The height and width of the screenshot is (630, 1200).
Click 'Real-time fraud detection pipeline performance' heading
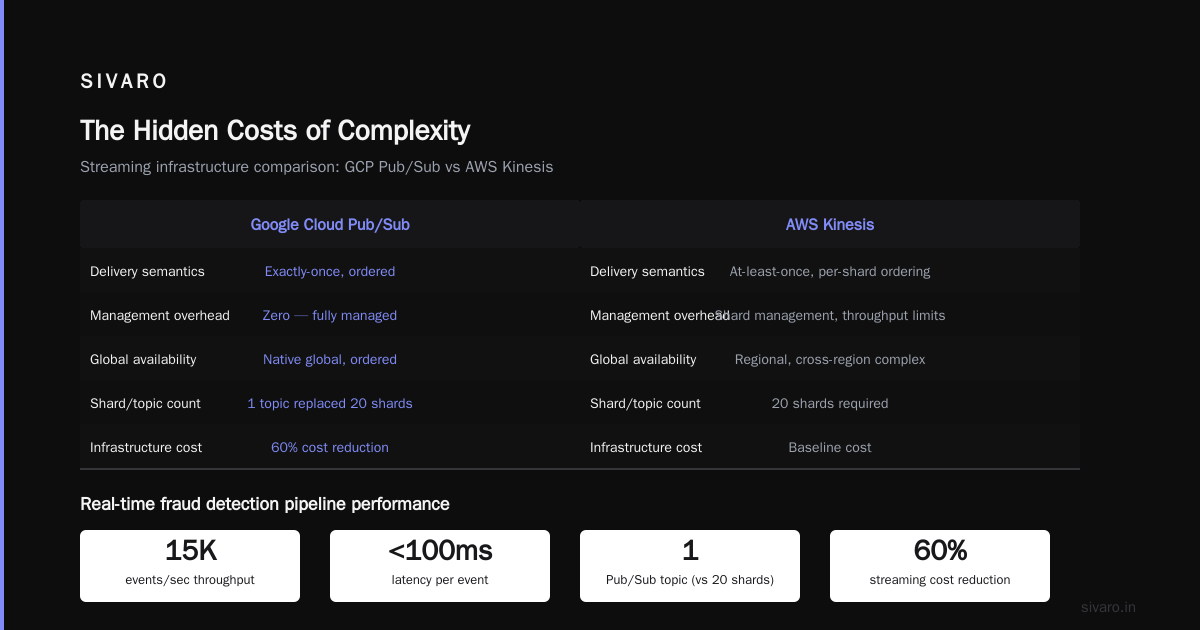265,504
